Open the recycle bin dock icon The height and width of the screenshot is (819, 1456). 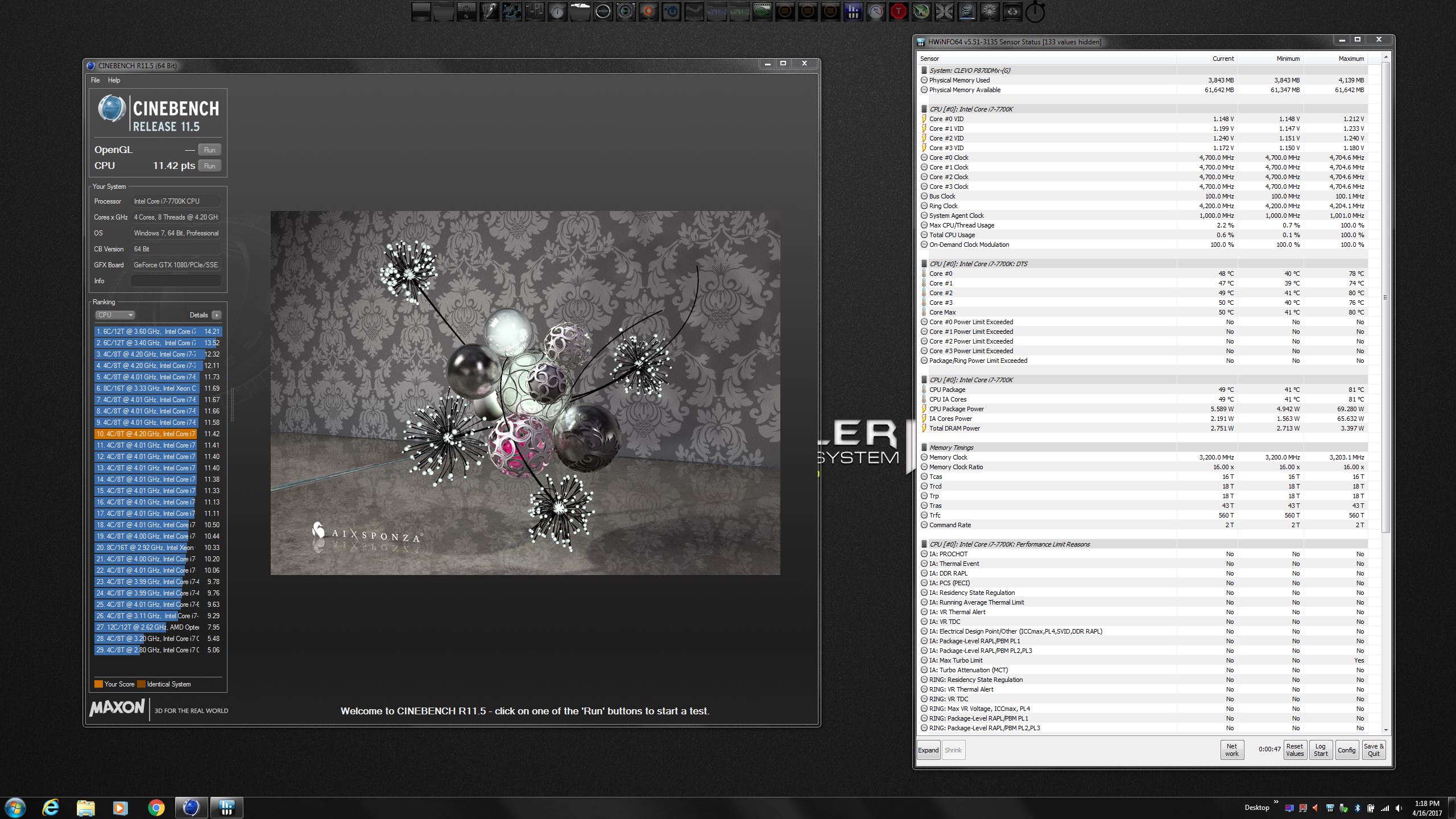point(1012,11)
